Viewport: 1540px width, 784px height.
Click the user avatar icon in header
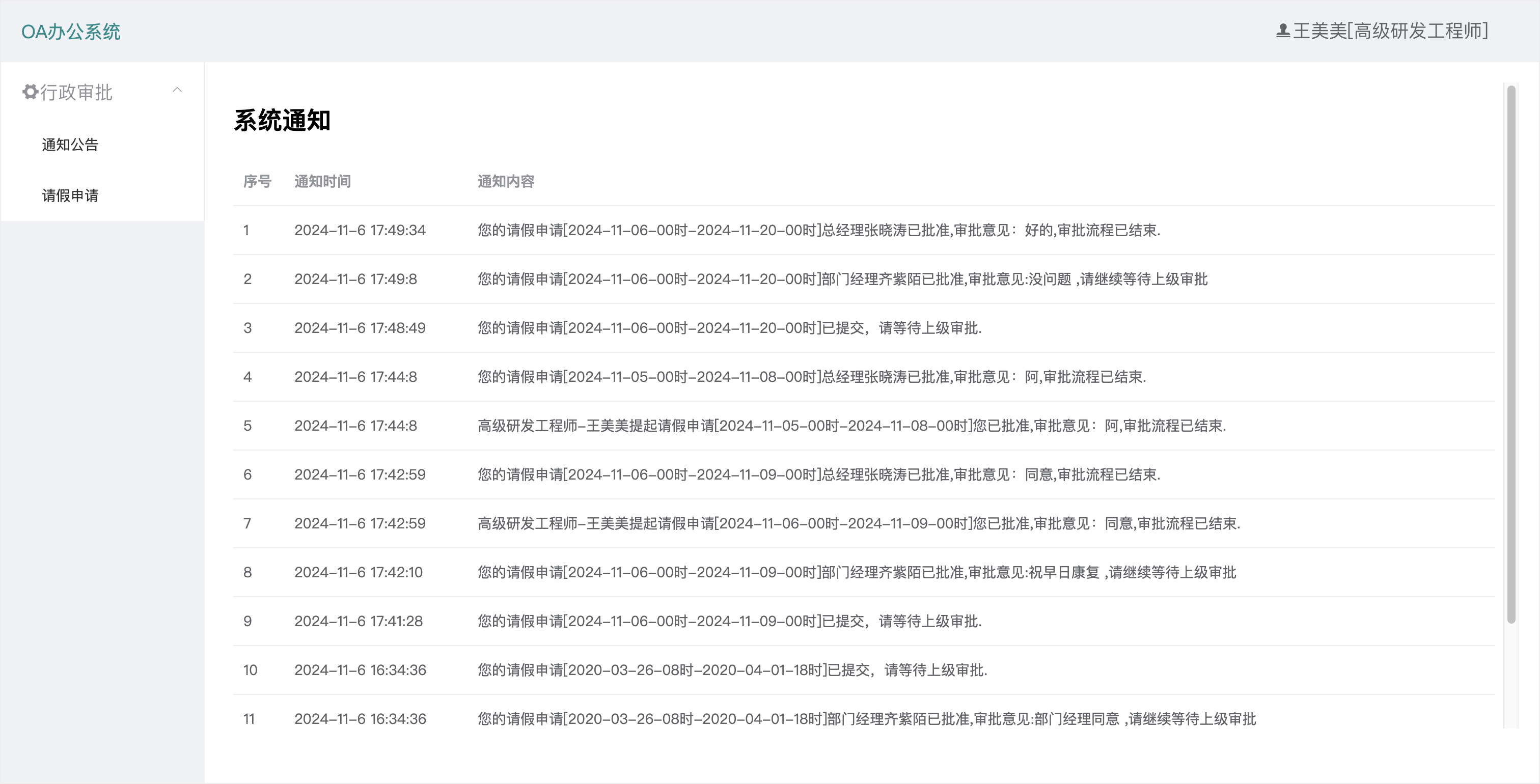(1282, 31)
